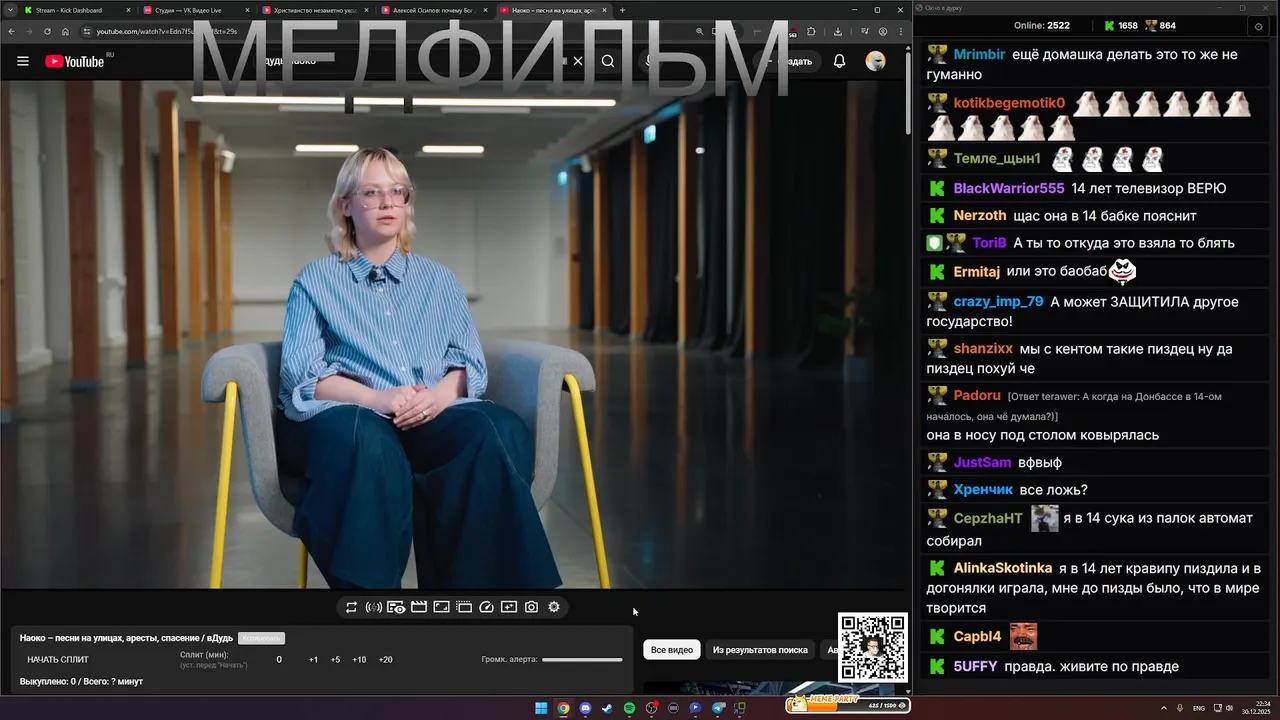The height and width of the screenshot is (720, 1280).
Task: Open the gear settings in player toolbar
Action: pyautogui.click(x=554, y=607)
